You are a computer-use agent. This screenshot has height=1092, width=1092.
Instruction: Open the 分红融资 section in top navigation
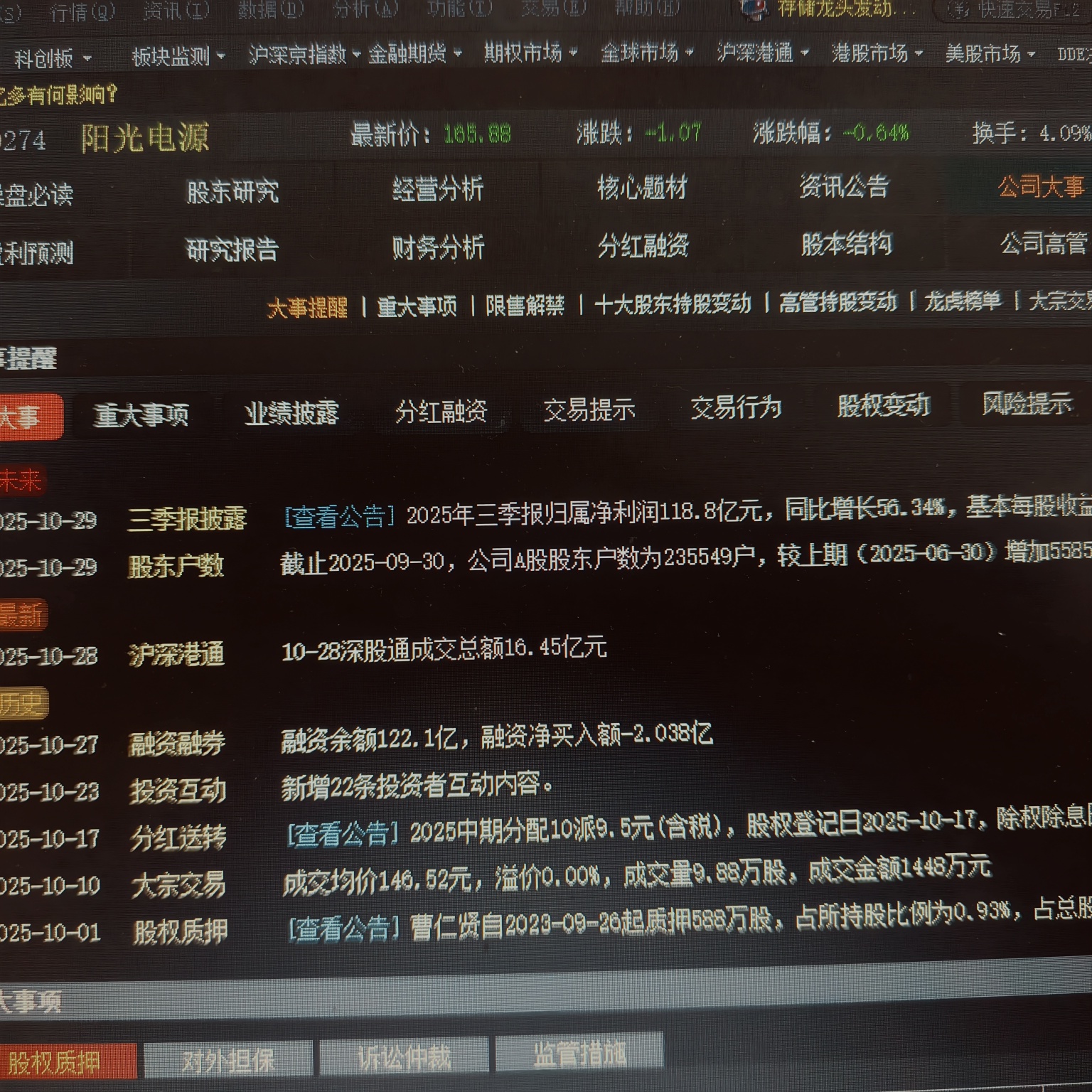[643, 246]
